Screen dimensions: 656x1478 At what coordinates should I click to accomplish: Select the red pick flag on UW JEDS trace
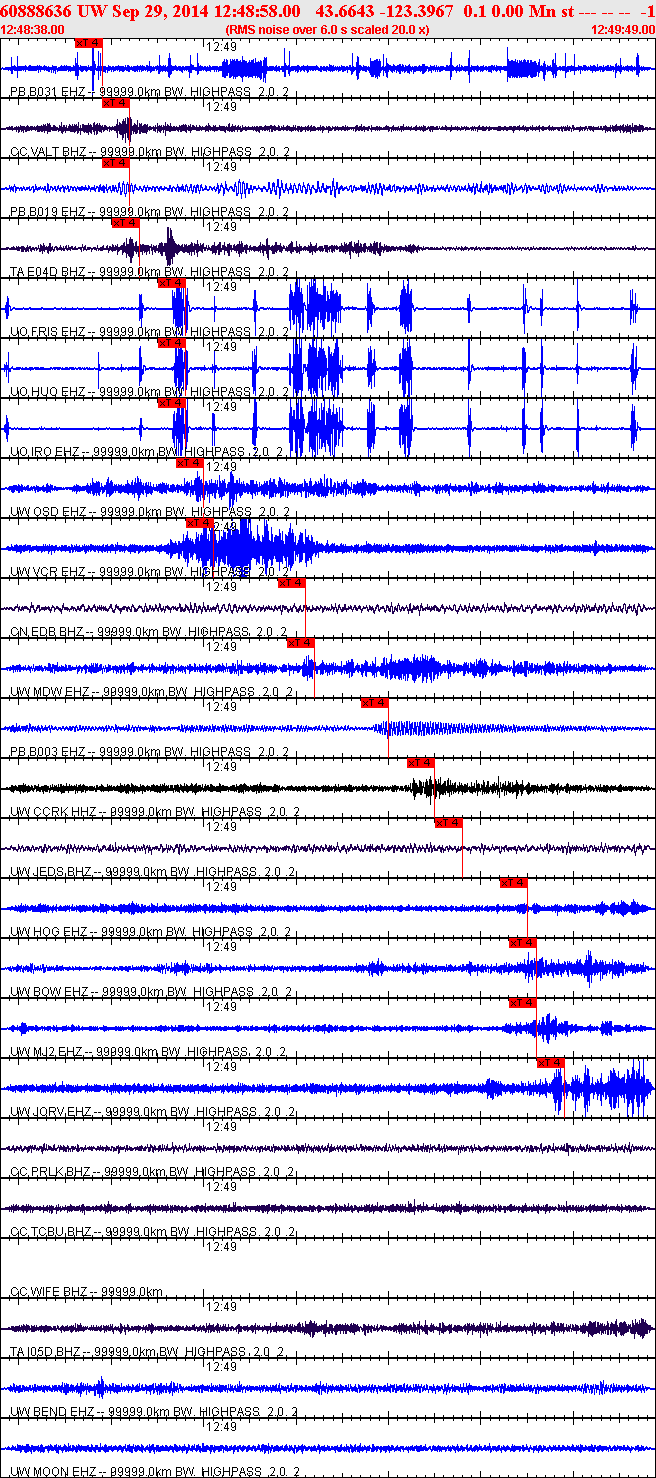click(449, 823)
